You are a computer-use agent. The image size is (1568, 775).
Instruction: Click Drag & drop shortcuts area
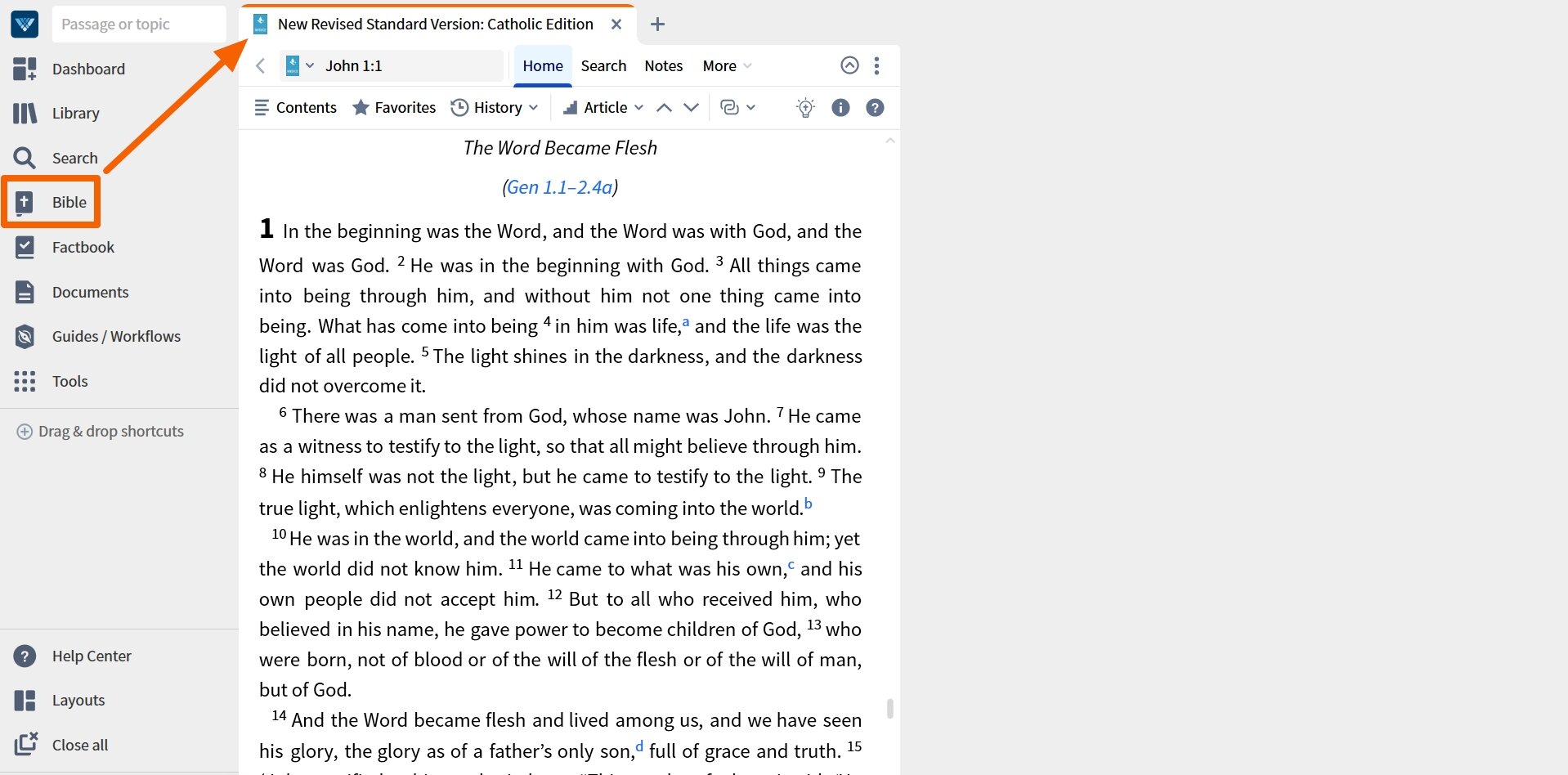(101, 431)
